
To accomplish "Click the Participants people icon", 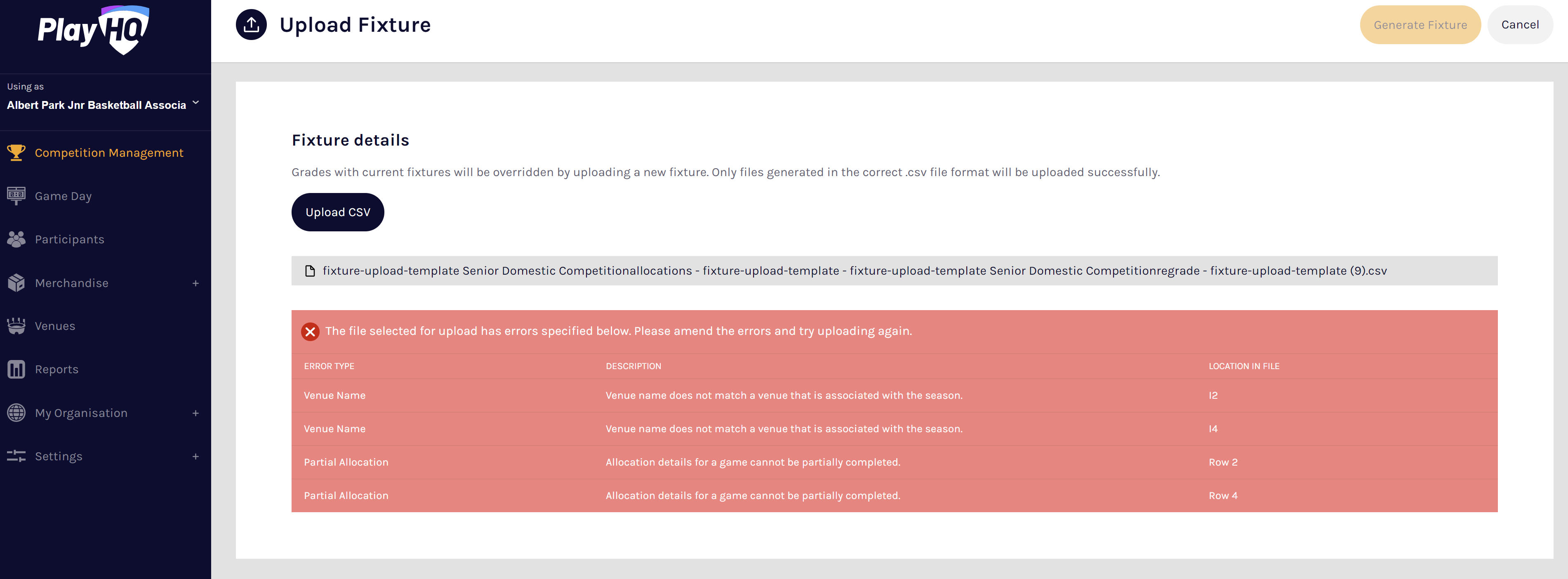I will point(16,239).
